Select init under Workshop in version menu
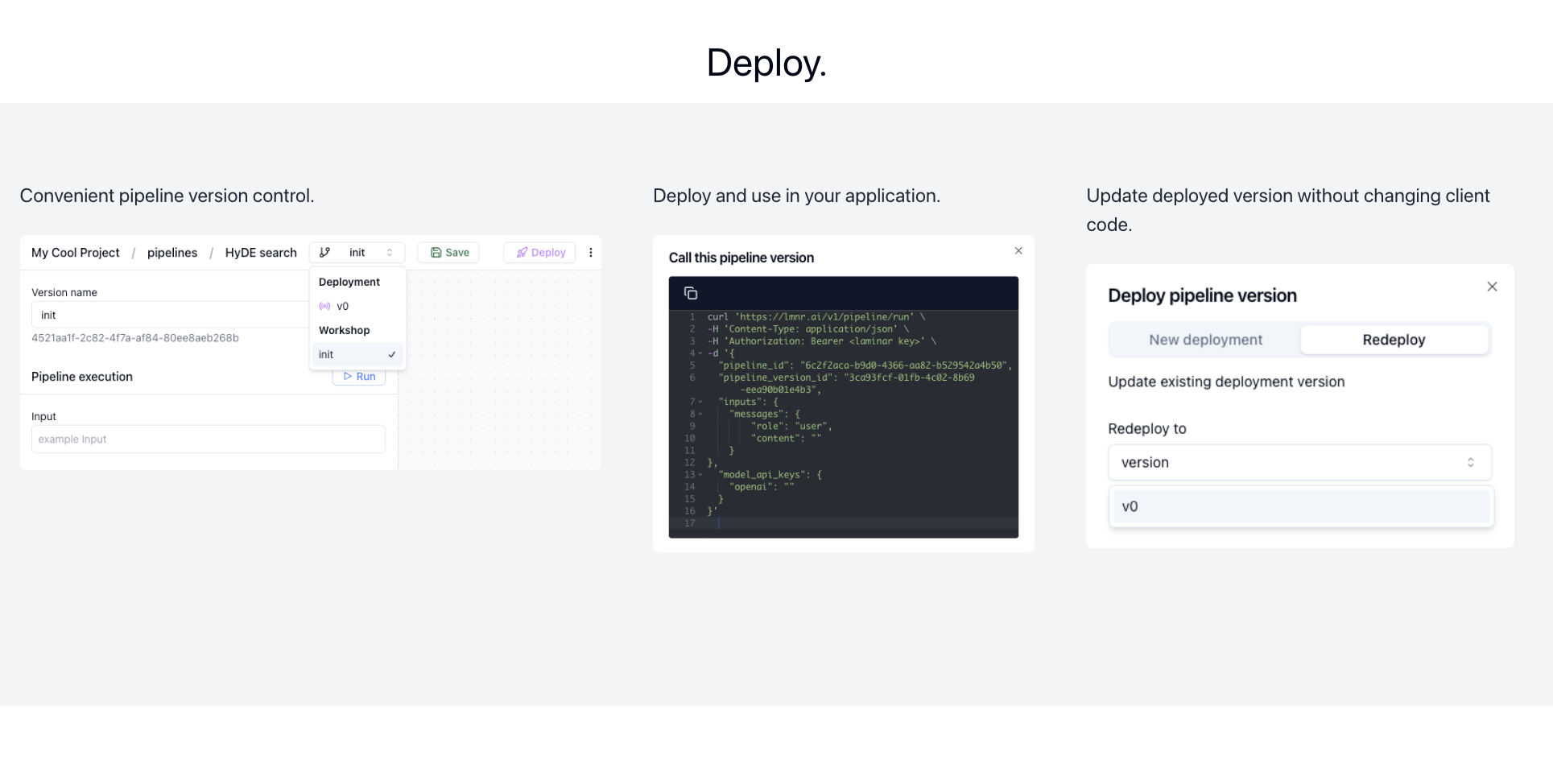 point(357,354)
